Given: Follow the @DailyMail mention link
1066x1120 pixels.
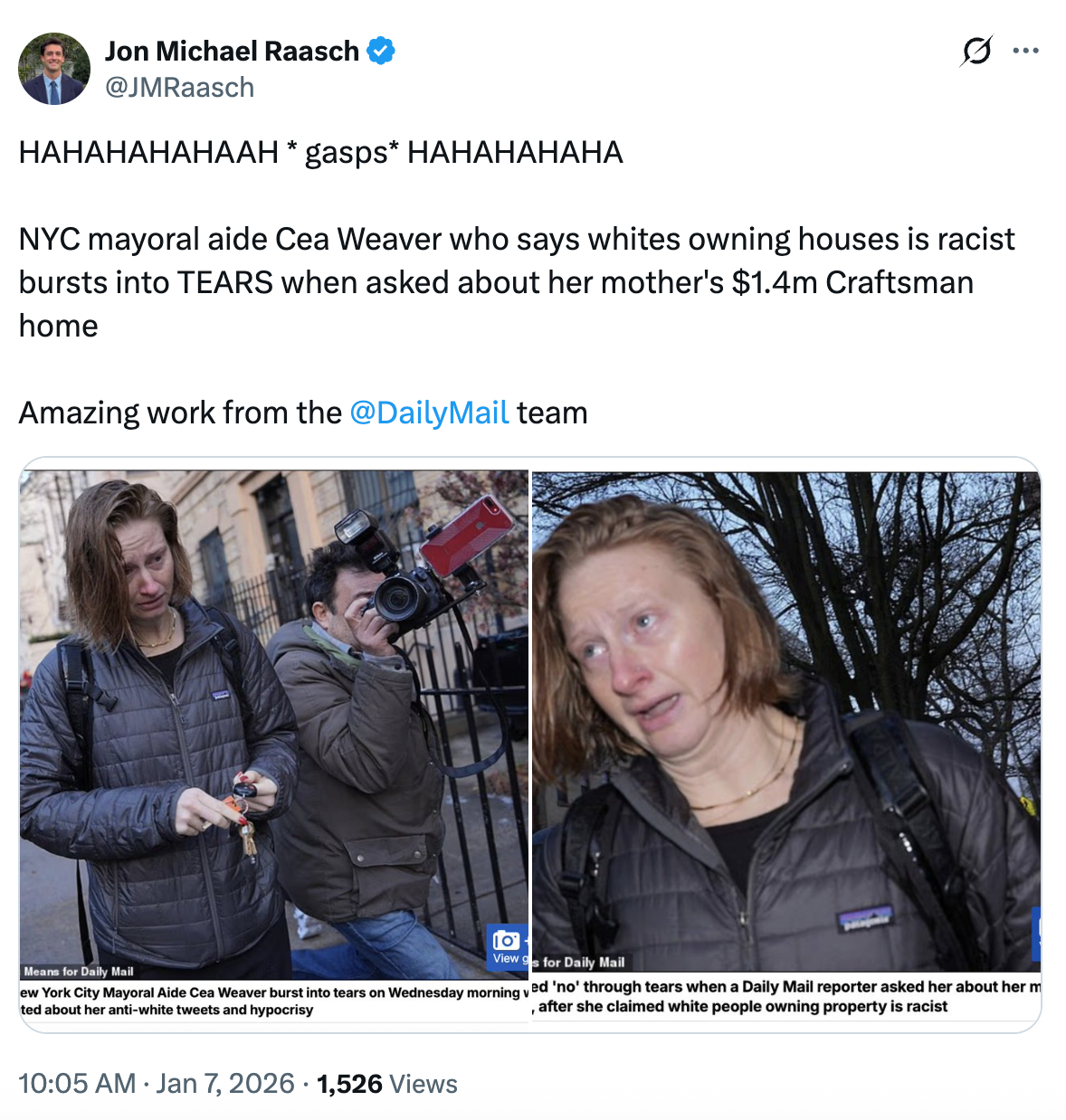Looking at the screenshot, I should [429, 413].
